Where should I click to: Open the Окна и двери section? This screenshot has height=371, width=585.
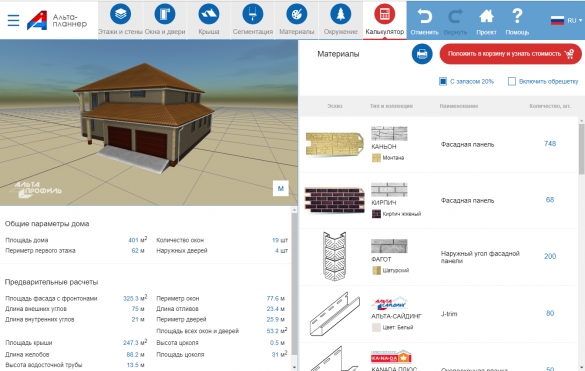165,19
